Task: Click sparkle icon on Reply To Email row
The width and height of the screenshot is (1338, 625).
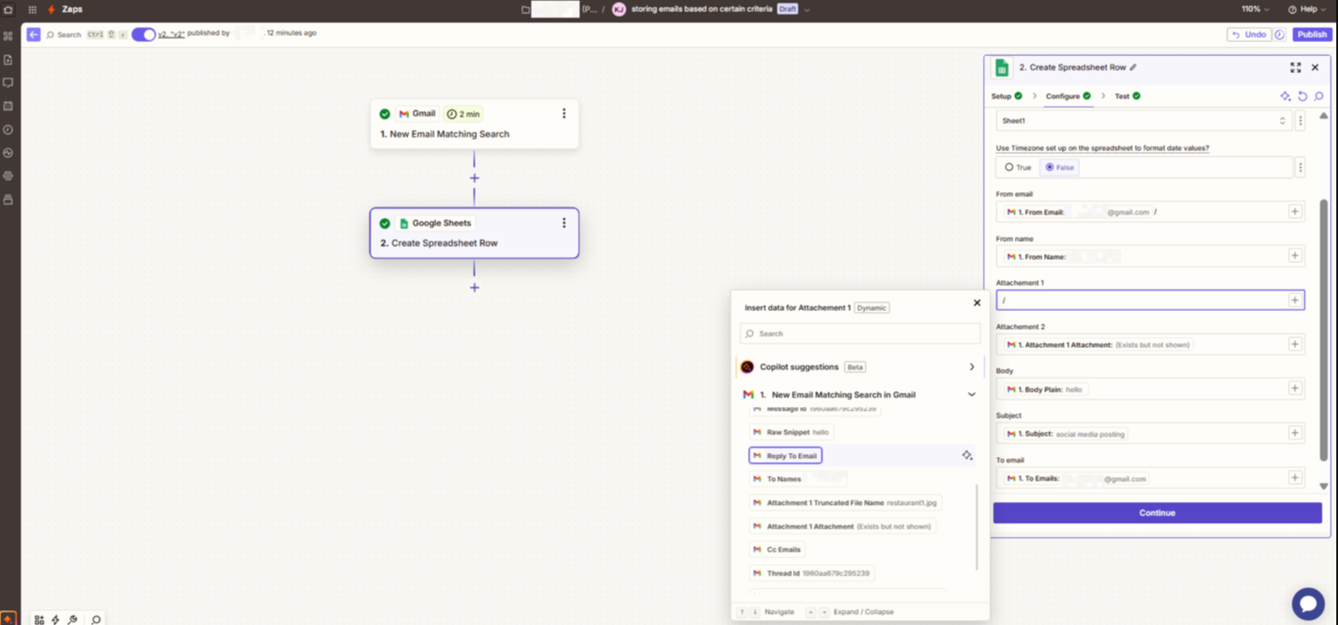Action: [x=967, y=456]
